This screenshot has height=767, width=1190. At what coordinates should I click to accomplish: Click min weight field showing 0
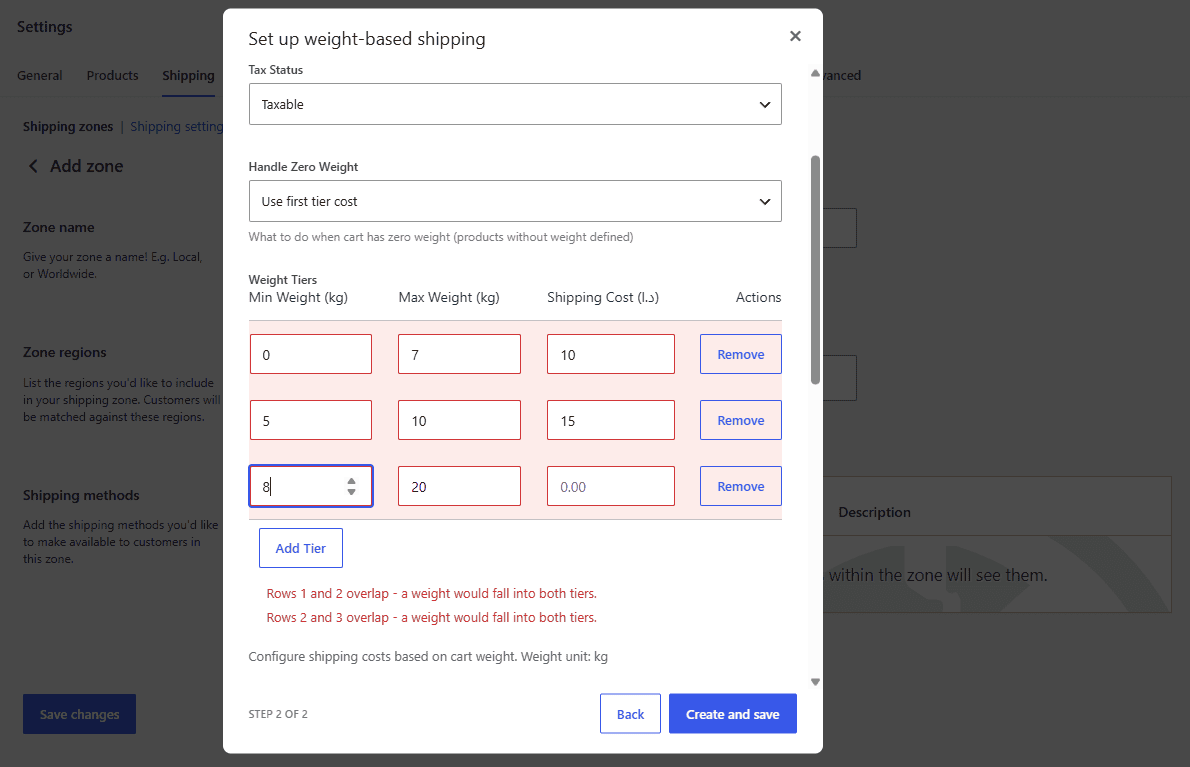310,354
